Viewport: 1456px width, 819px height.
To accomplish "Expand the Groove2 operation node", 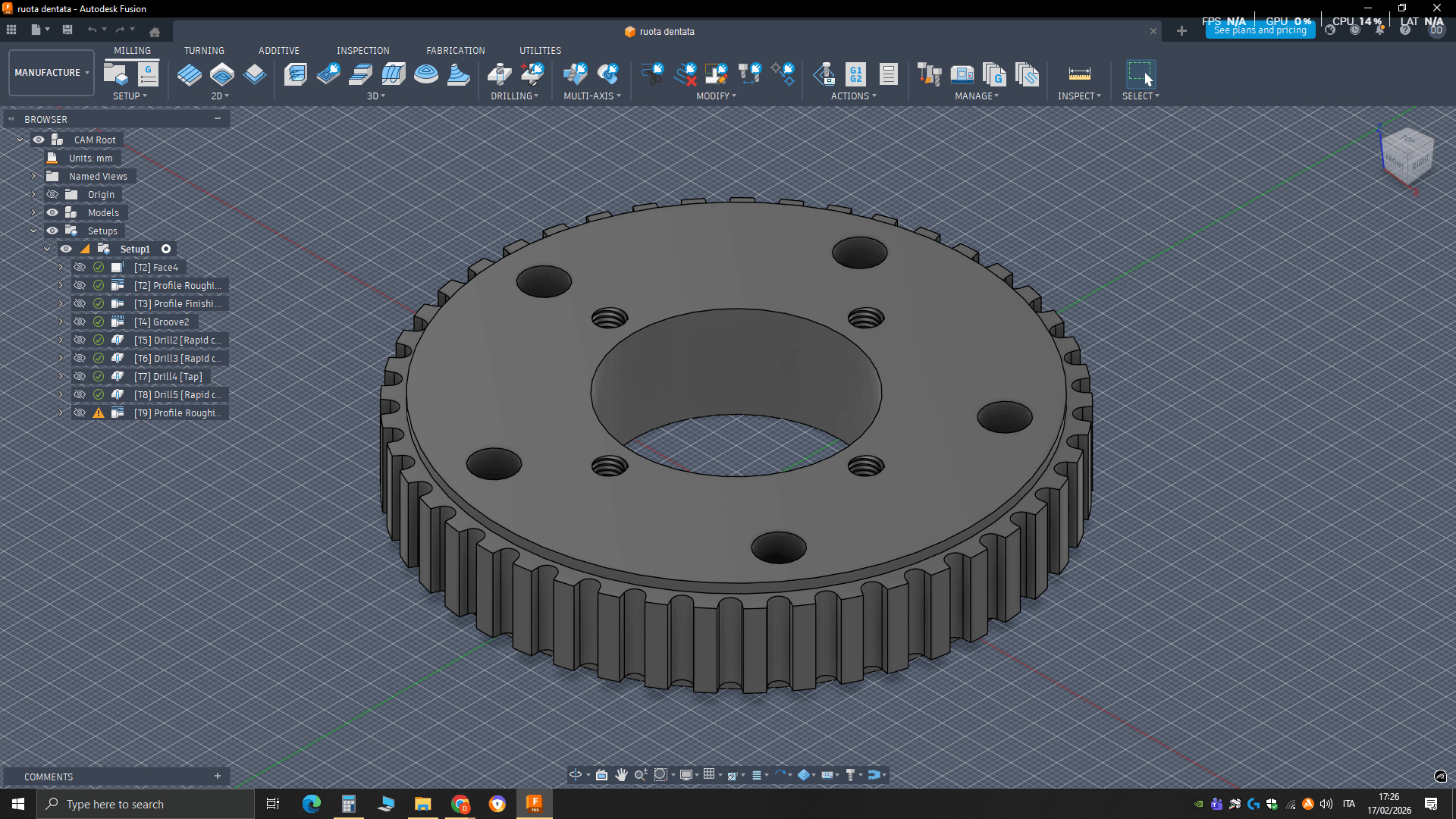I will tap(61, 322).
